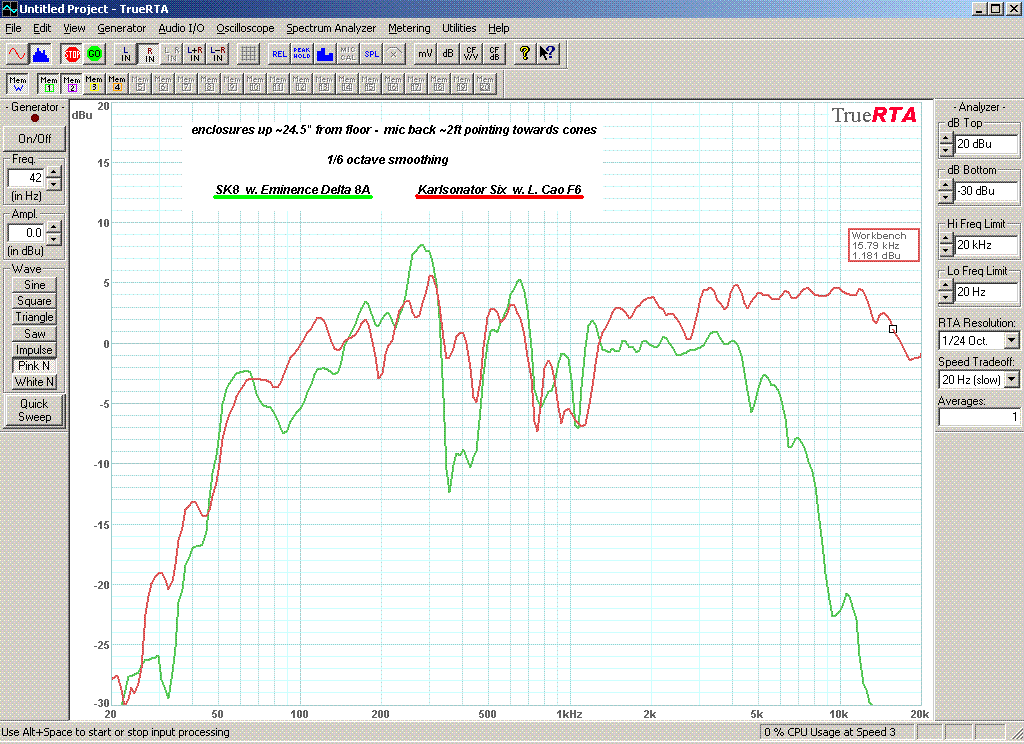Image resolution: width=1024 pixels, height=744 pixels.
Task: Adjust the generator Freq spinner arrows
Action: (x=55, y=178)
